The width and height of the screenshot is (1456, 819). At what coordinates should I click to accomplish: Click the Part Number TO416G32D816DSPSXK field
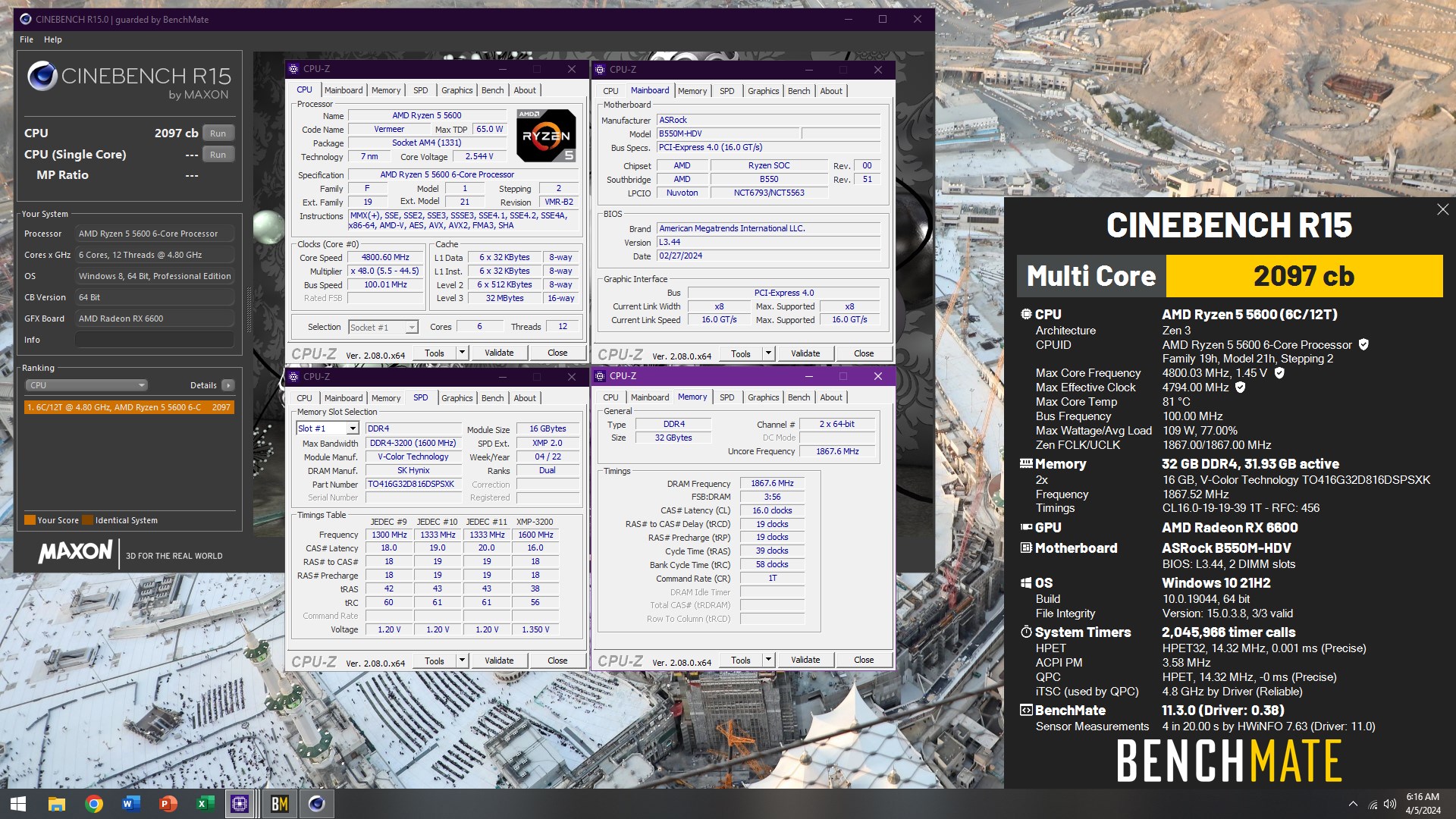click(x=413, y=484)
